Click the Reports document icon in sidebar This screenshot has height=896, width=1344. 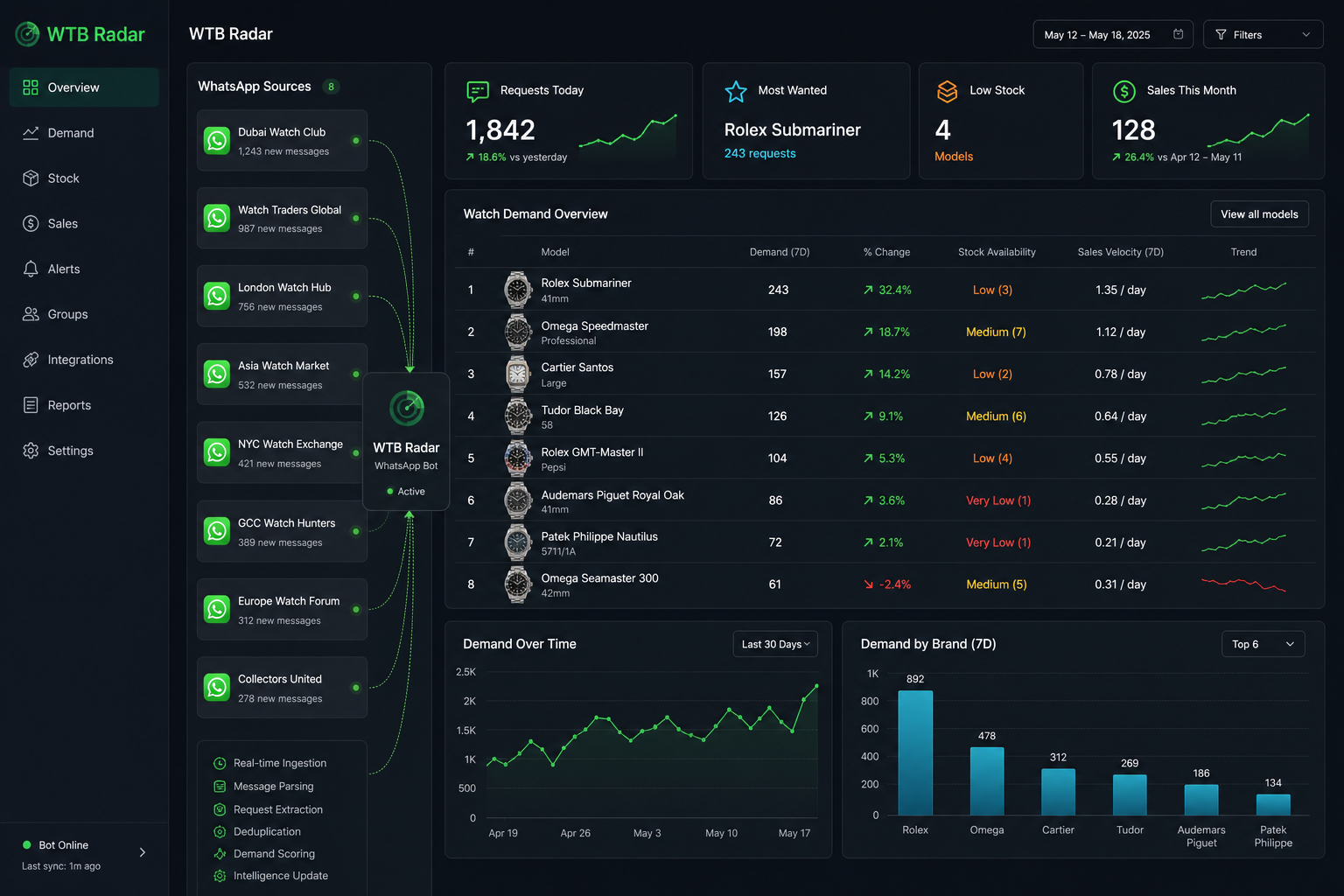coord(31,405)
